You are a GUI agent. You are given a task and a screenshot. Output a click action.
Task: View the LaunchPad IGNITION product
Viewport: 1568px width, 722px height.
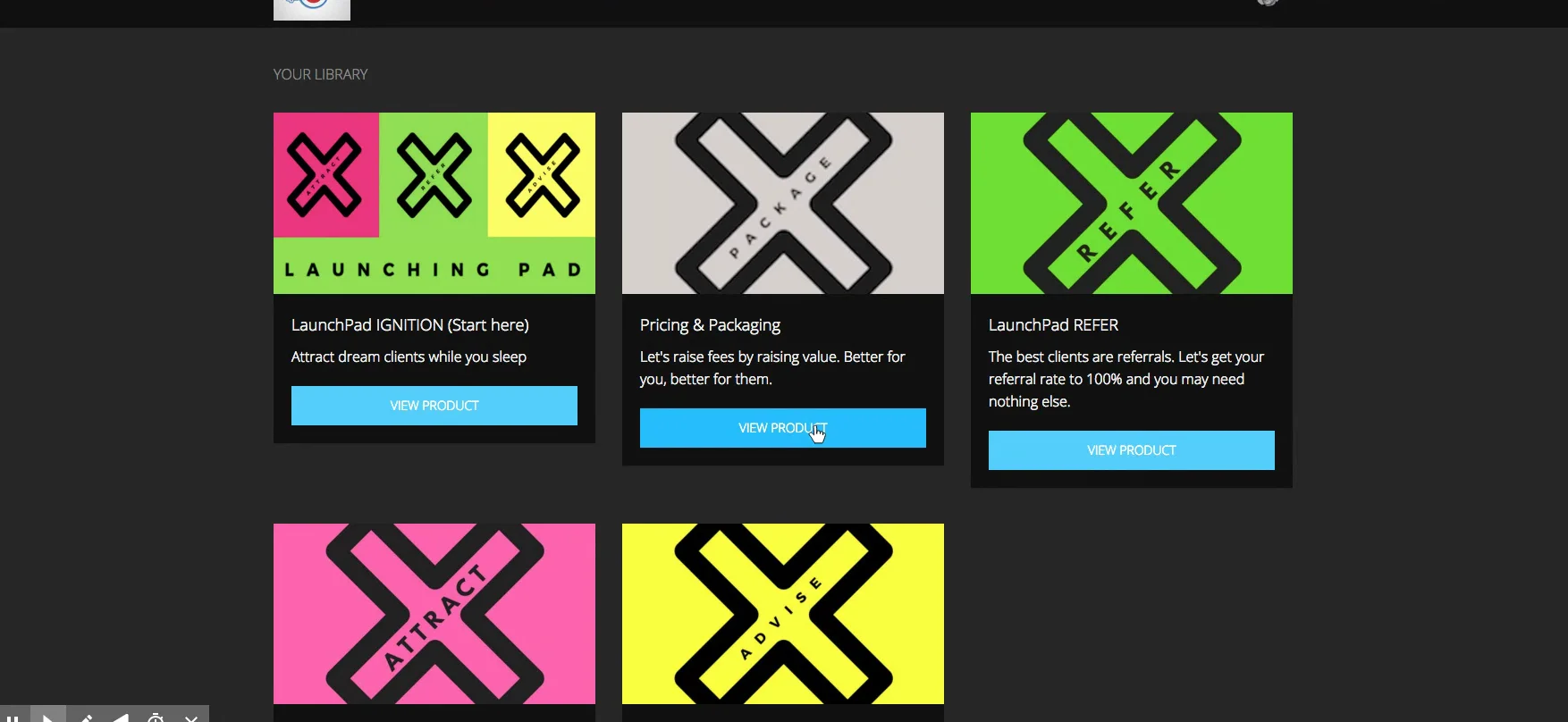434,406
